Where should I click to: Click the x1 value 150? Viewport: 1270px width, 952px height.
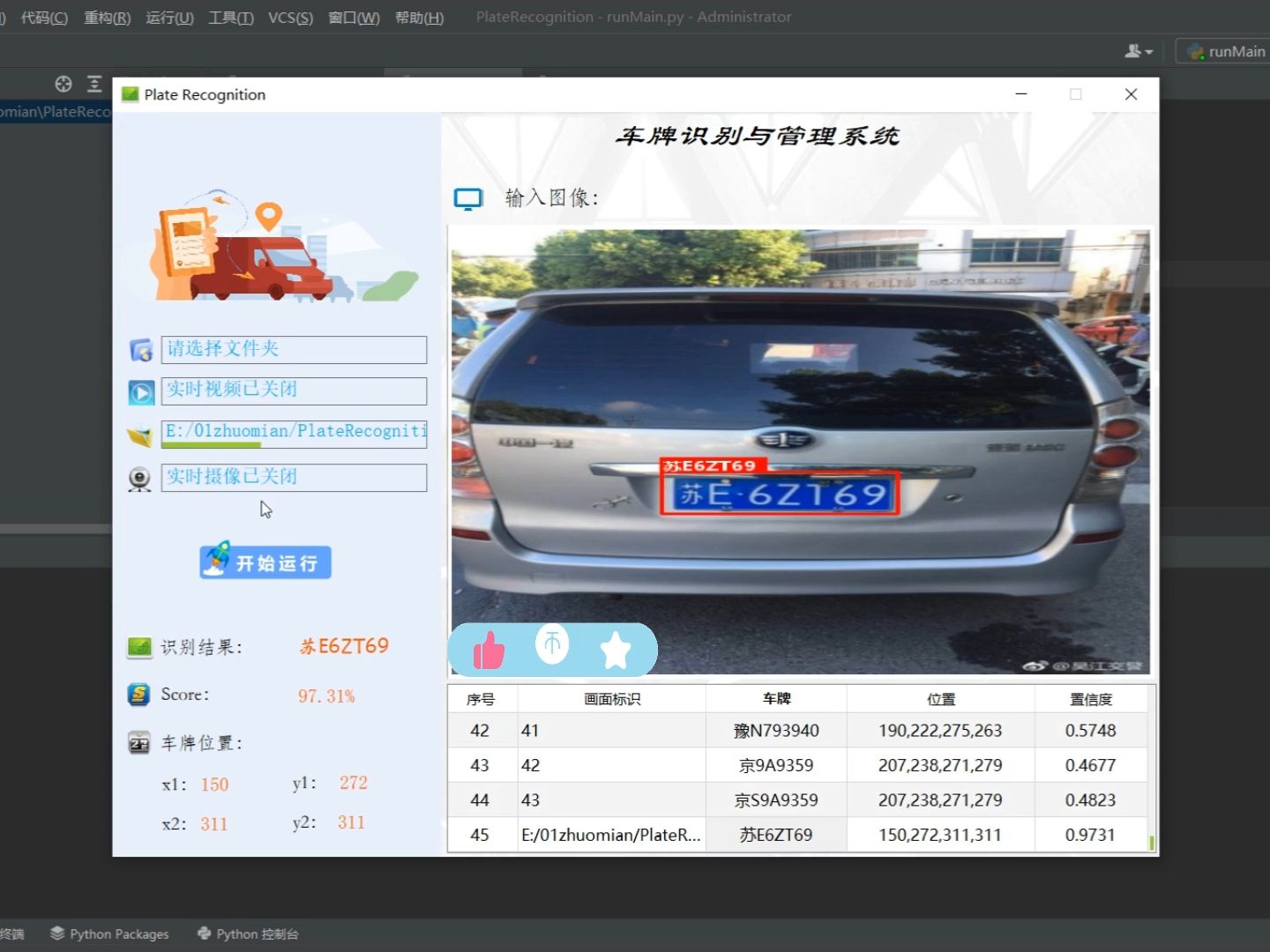click(214, 785)
